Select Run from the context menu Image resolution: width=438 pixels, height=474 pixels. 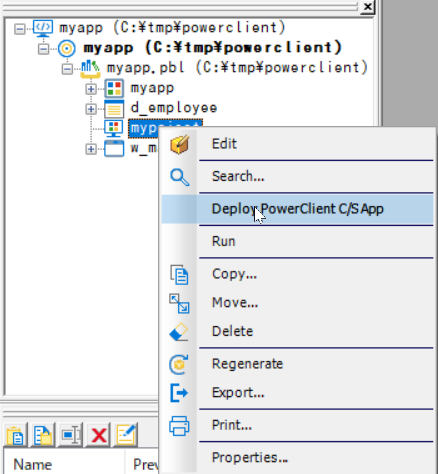coord(297,241)
